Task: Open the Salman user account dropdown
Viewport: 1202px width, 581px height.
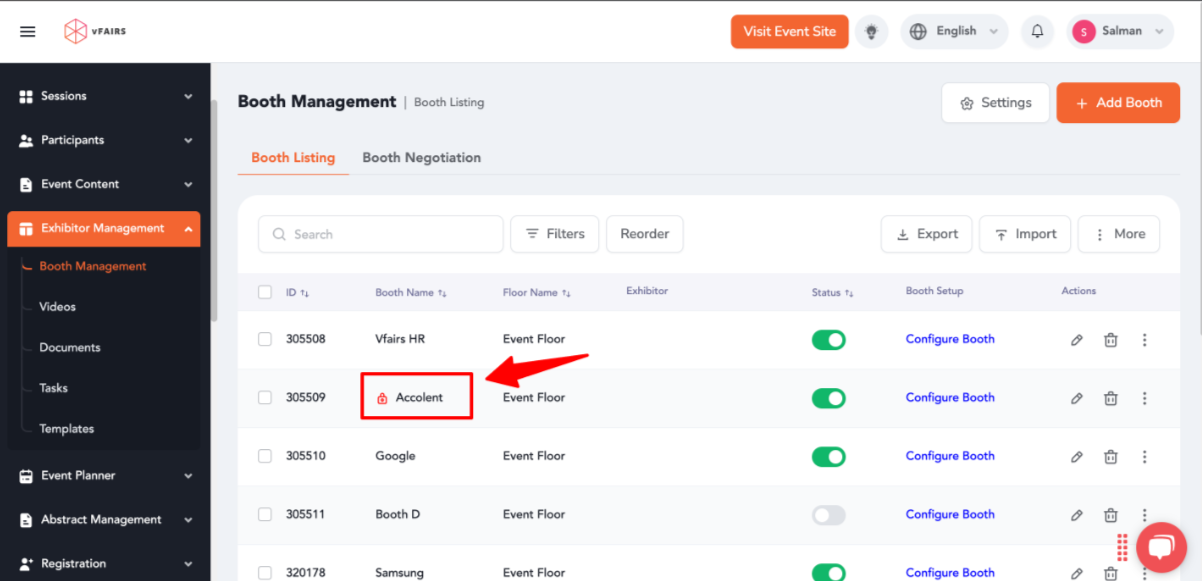Action: 1120,31
